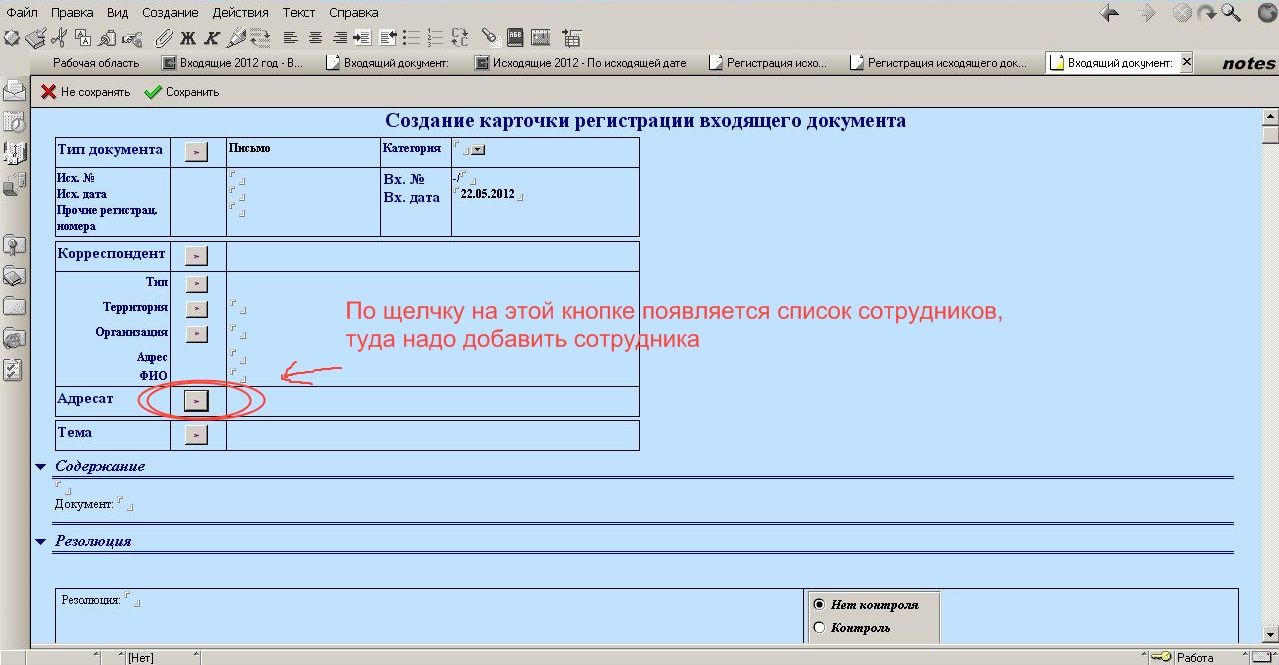Click the bold (Ж) formatting icon

(187, 38)
